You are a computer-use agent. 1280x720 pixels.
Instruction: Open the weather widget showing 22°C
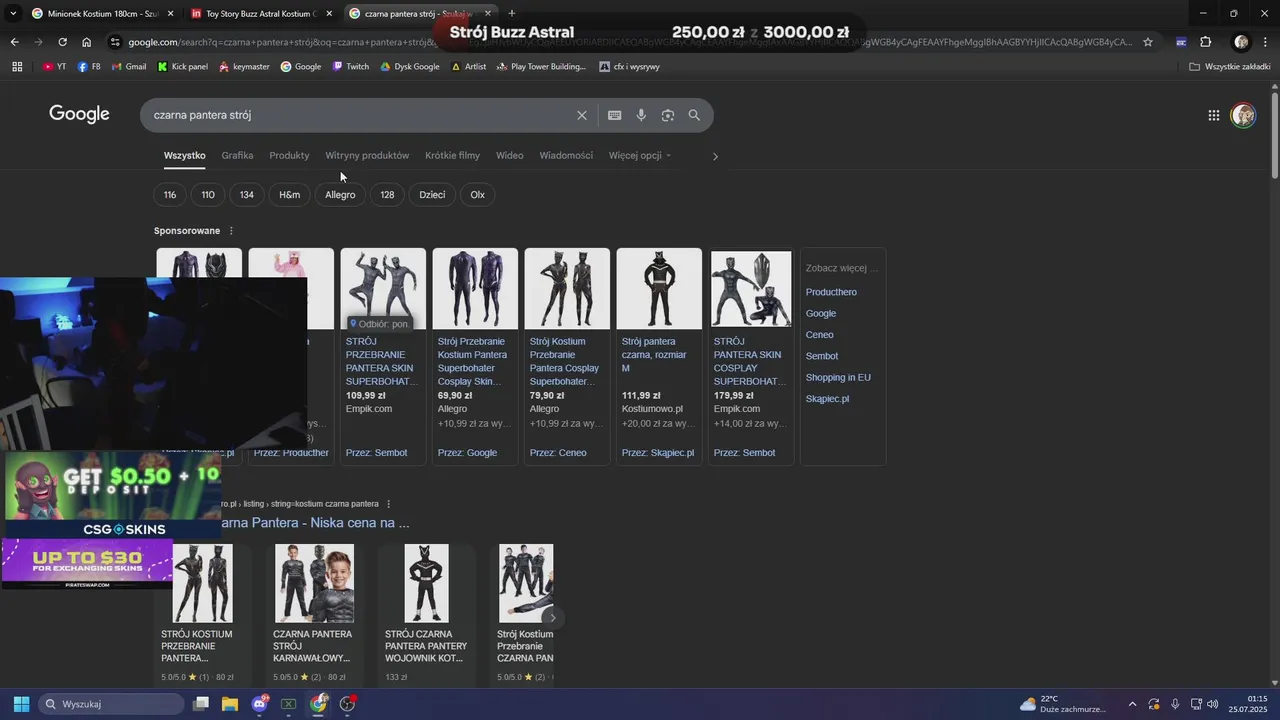[x=1064, y=704]
